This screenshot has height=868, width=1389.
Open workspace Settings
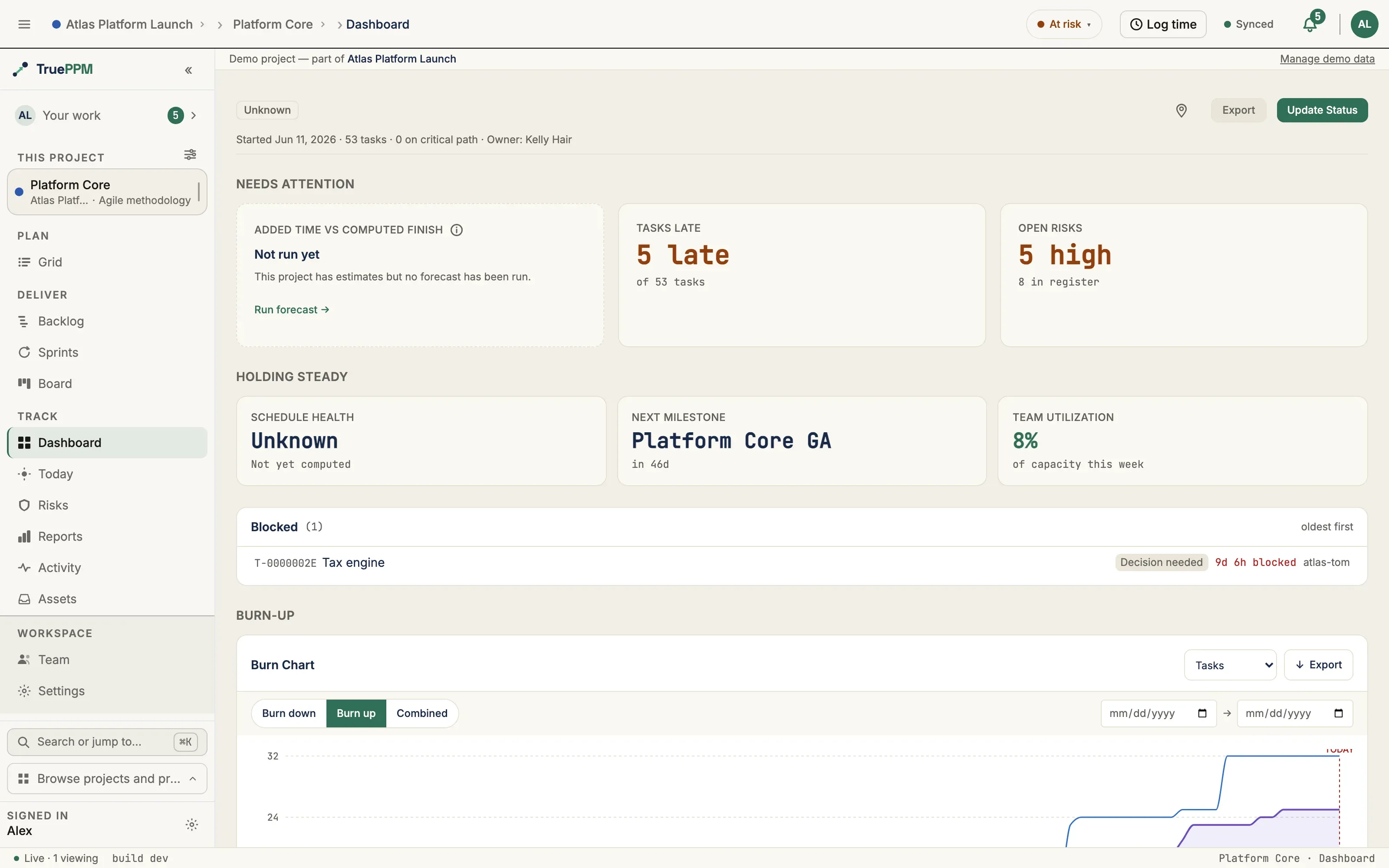(107, 690)
